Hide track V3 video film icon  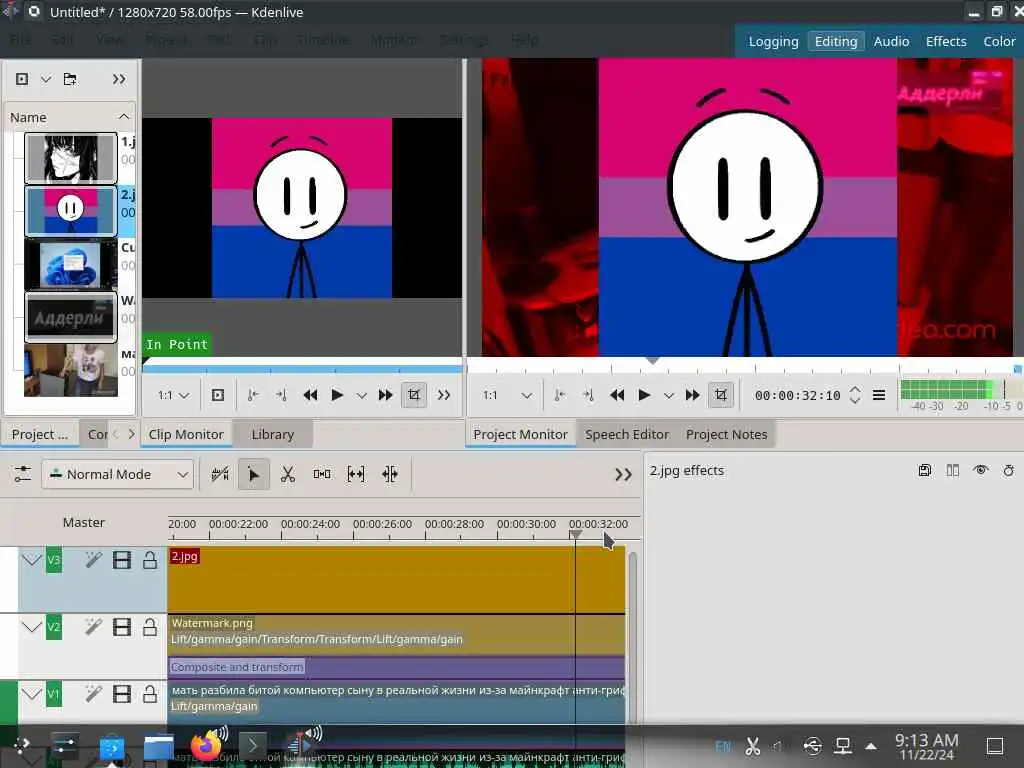(x=121, y=560)
